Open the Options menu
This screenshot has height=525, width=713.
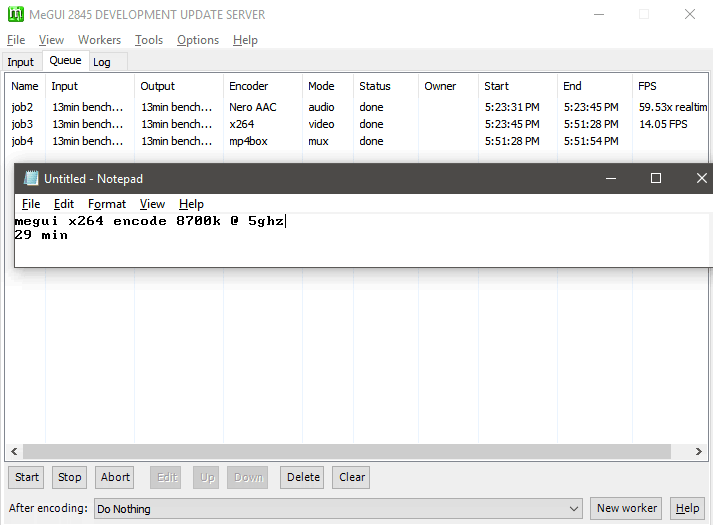(x=198, y=40)
